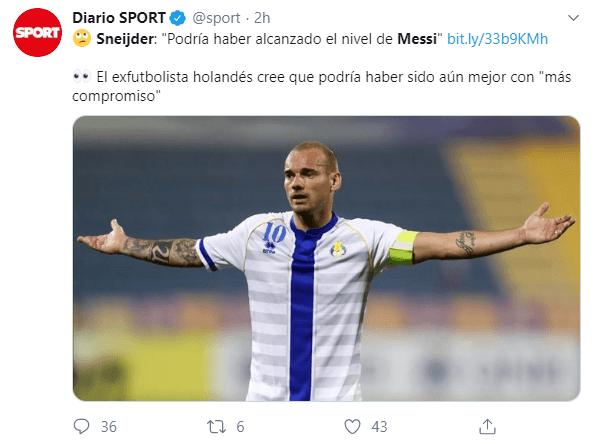Click the Diario SPORT display name
This screenshot has width=594, height=444.
pos(119,18)
